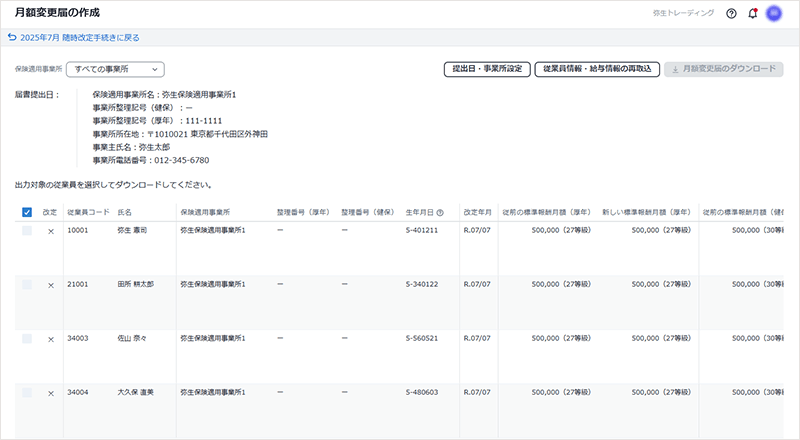Viewport: 800px width, 440px height.
Task: Open the user account avatar
Action: click(774, 14)
